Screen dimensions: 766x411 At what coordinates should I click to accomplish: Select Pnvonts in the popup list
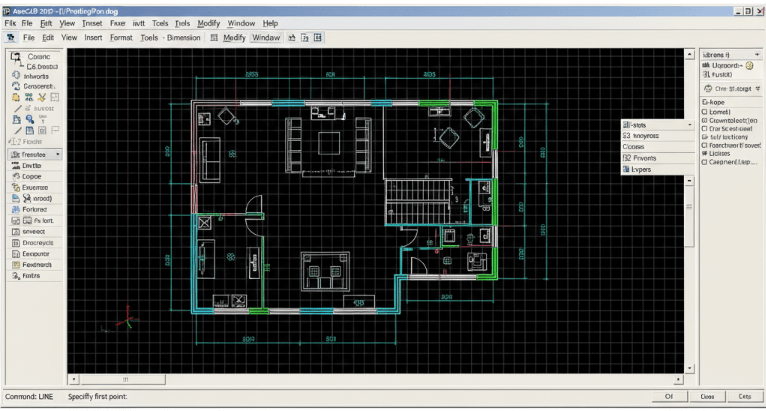658,158
